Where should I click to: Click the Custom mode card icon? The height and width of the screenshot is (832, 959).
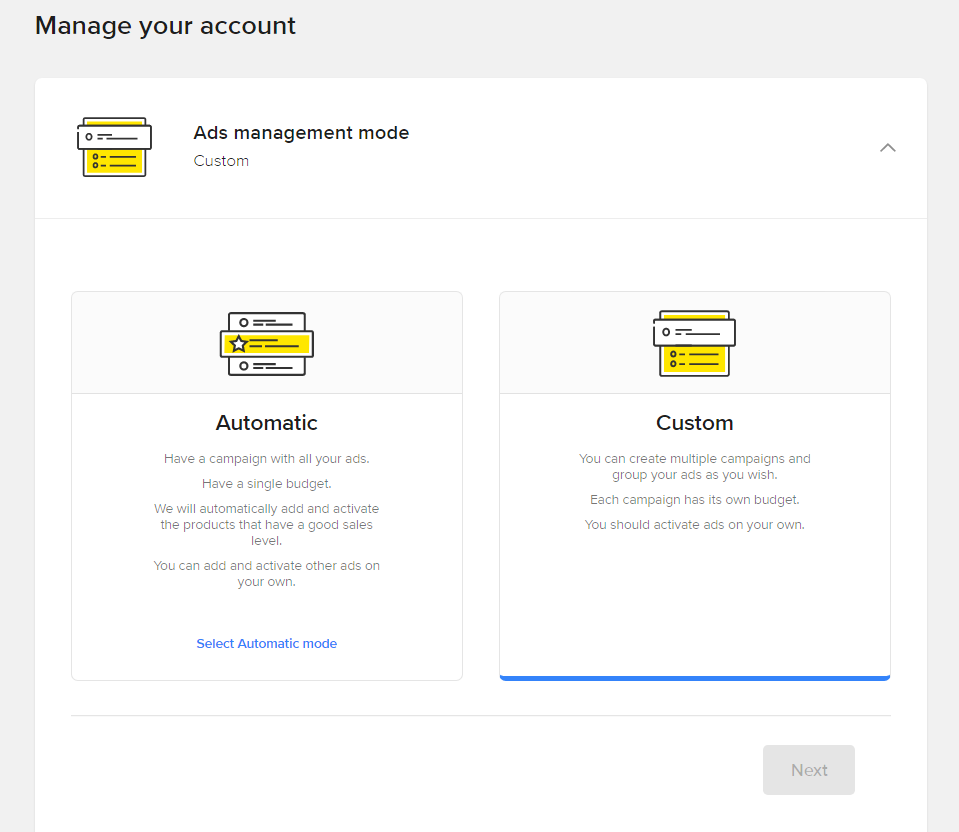coord(694,343)
